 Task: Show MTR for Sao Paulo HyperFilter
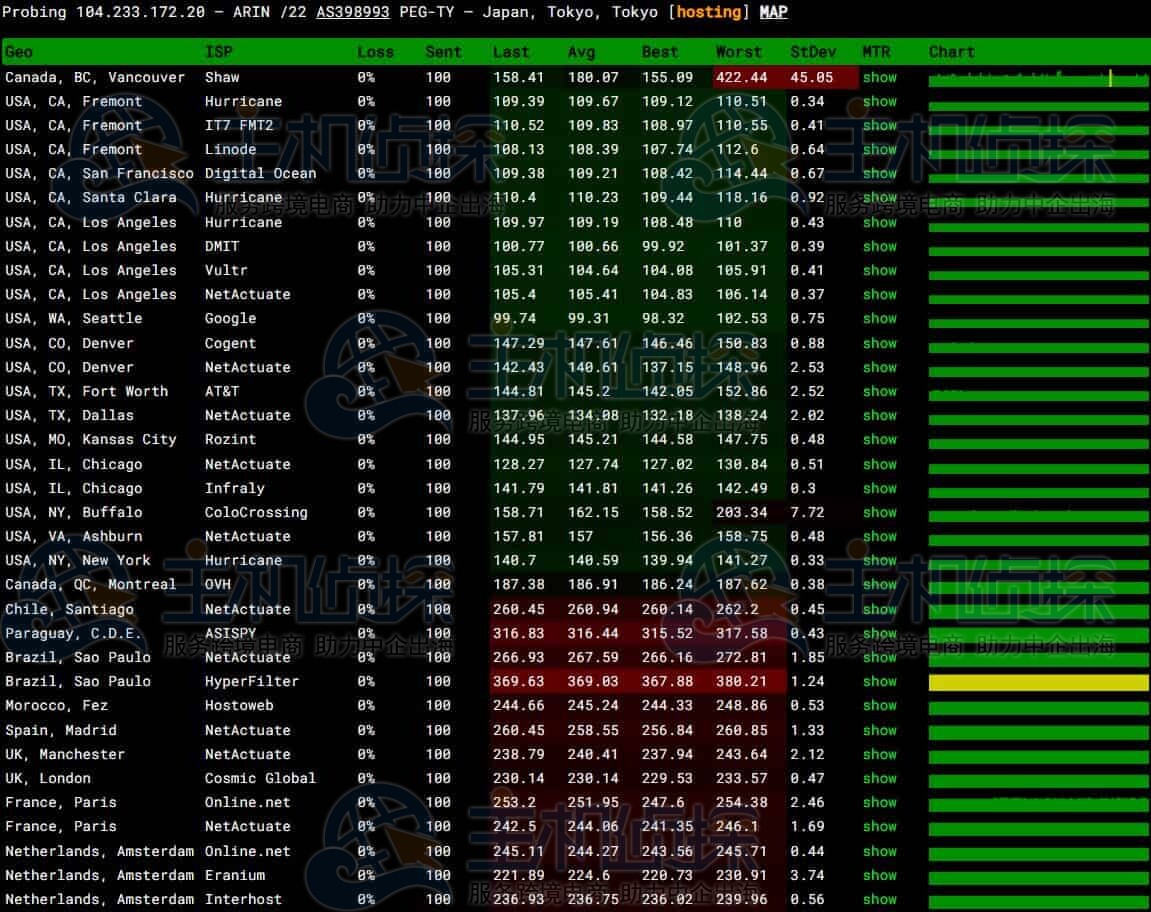click(879, 682)
